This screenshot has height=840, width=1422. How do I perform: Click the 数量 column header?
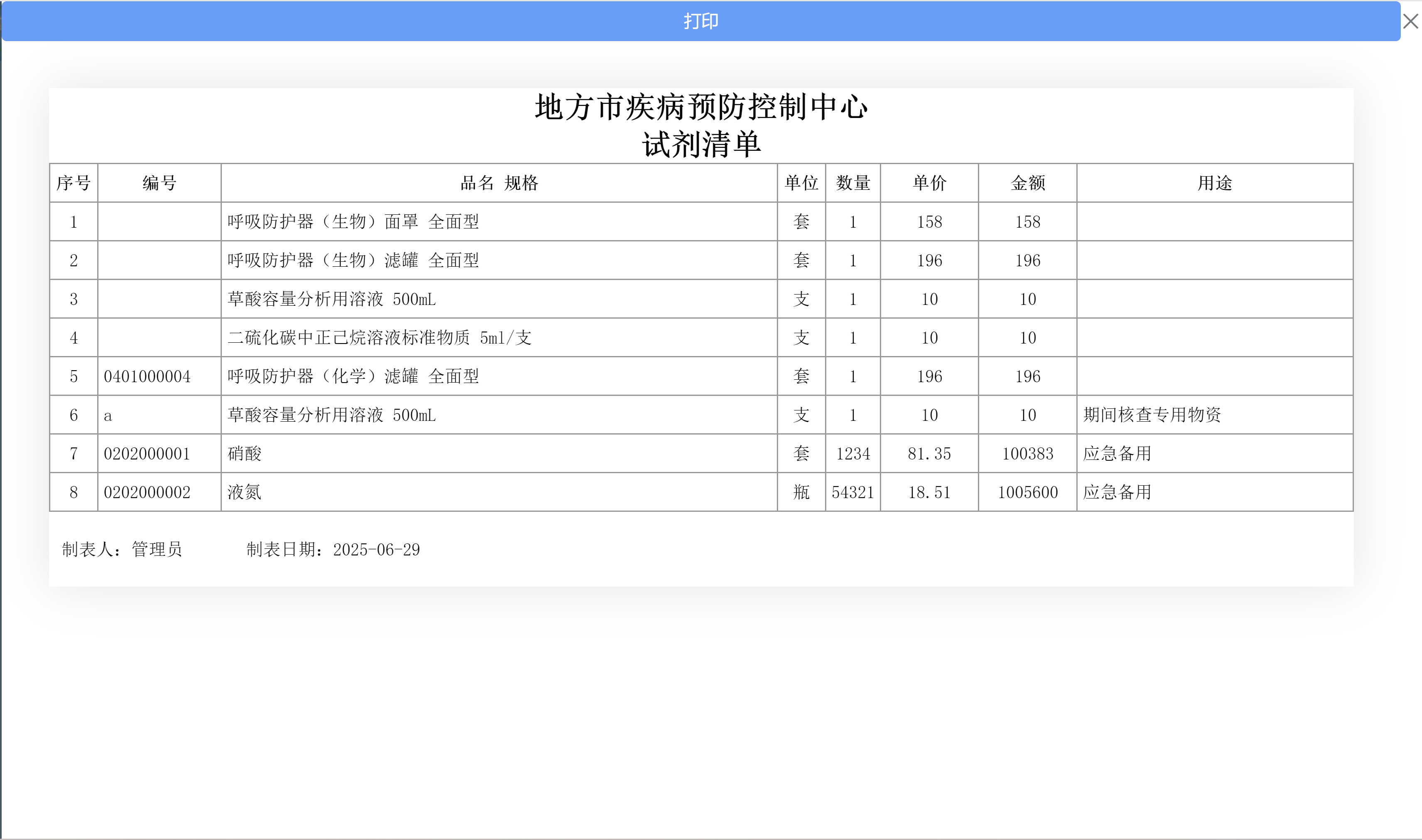[853, 183]
